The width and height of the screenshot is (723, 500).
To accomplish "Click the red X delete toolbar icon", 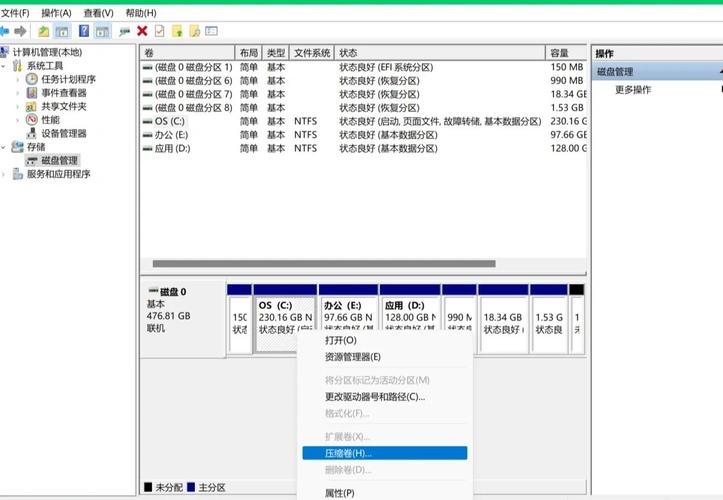I will (x=142, y=31).
